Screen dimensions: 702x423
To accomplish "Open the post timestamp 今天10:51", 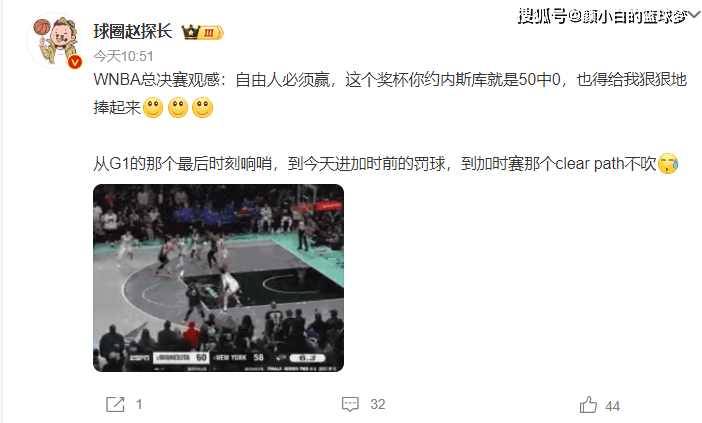I will (124, 56).
